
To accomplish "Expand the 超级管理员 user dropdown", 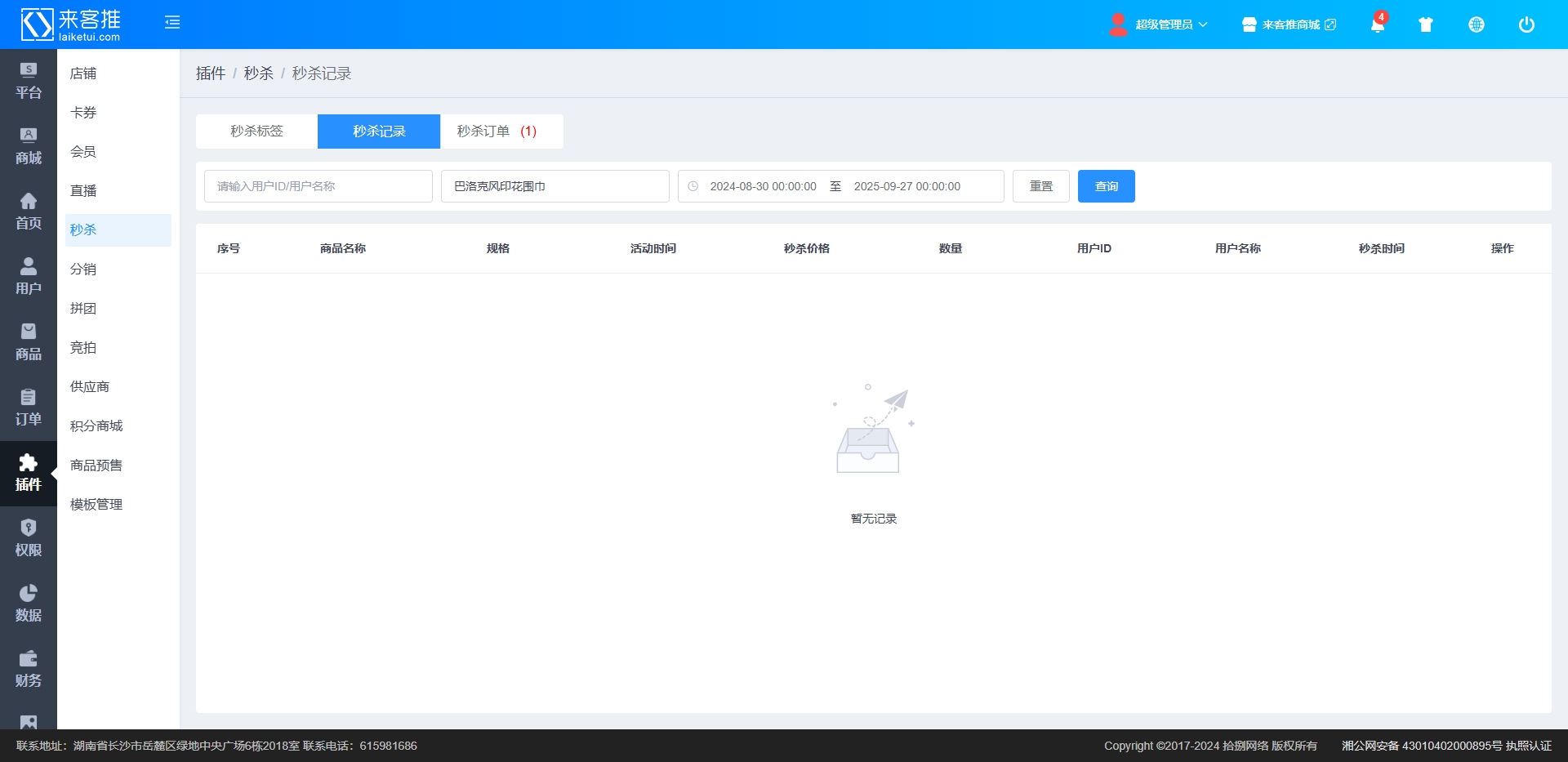I will (x=1160, y=25).
